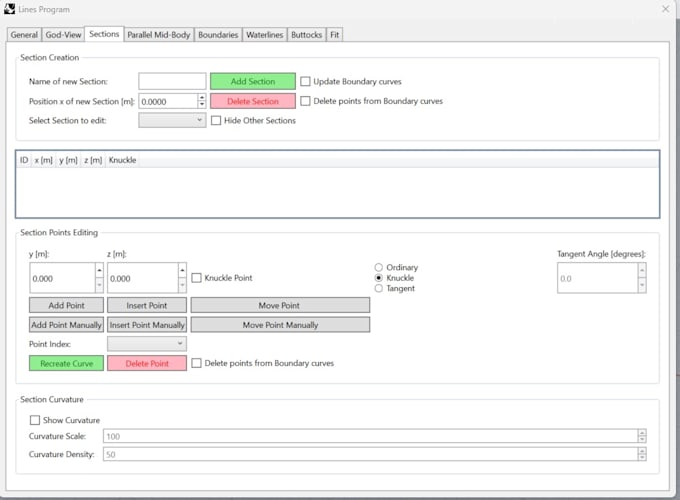Enable the Show Curvature checkbox
This screenshot has width=680, height=500.
point(35,420)
